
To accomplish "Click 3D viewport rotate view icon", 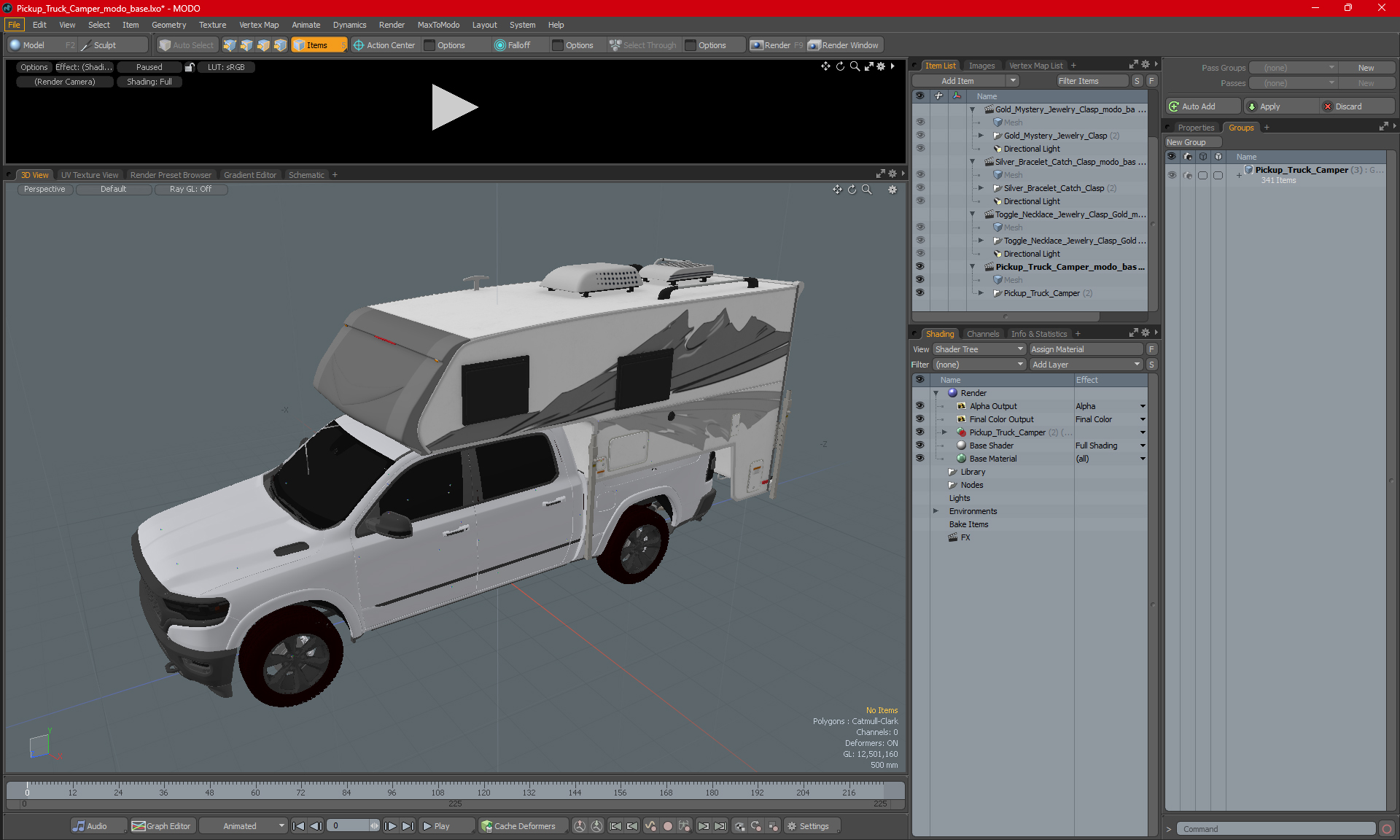I will pyautogui.click(x=852, y=190).
